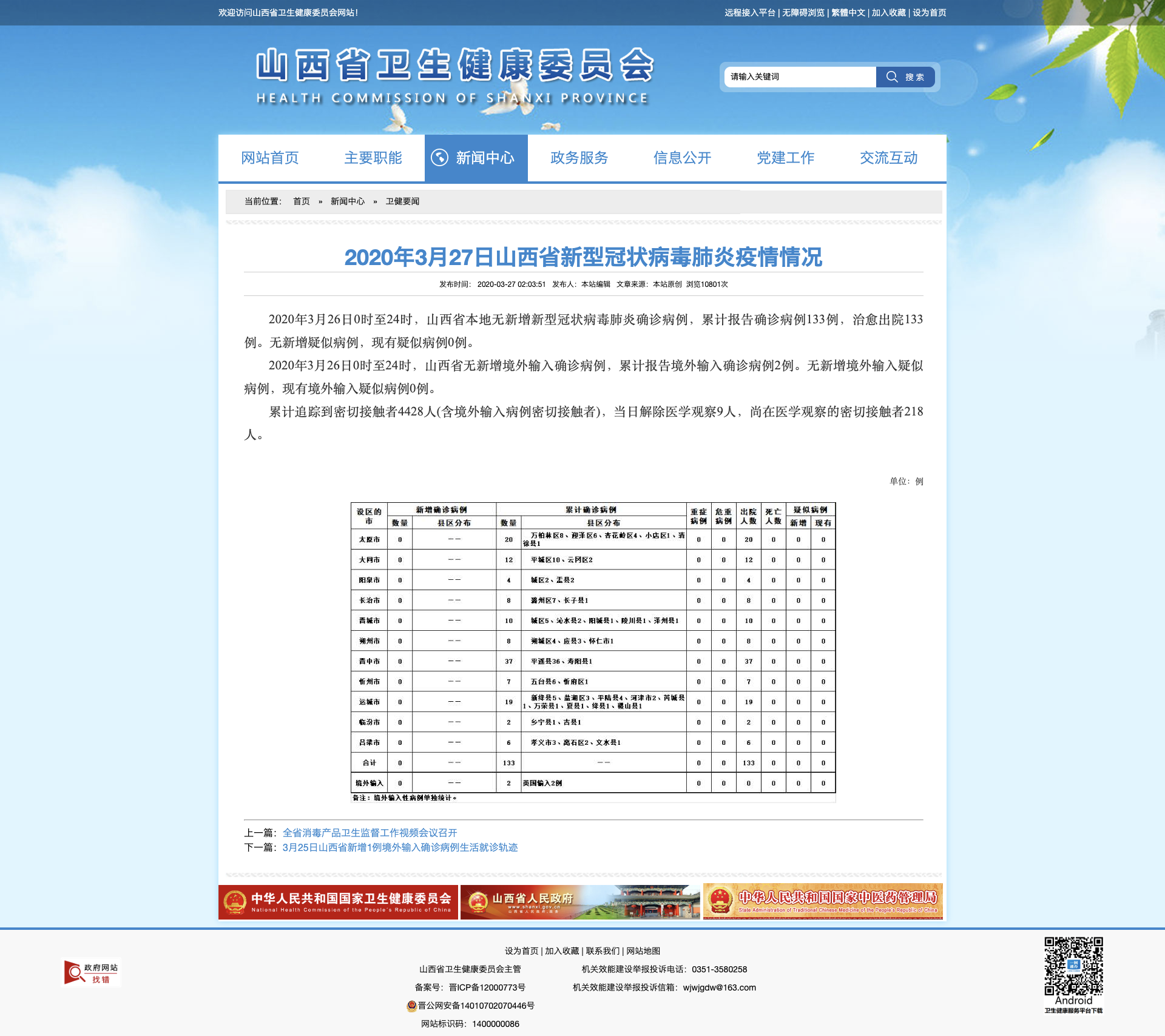The height and width of the screenshot is (1036, 1165).
Task: Click the 太原市 row label in table
Action: (369, 539)
